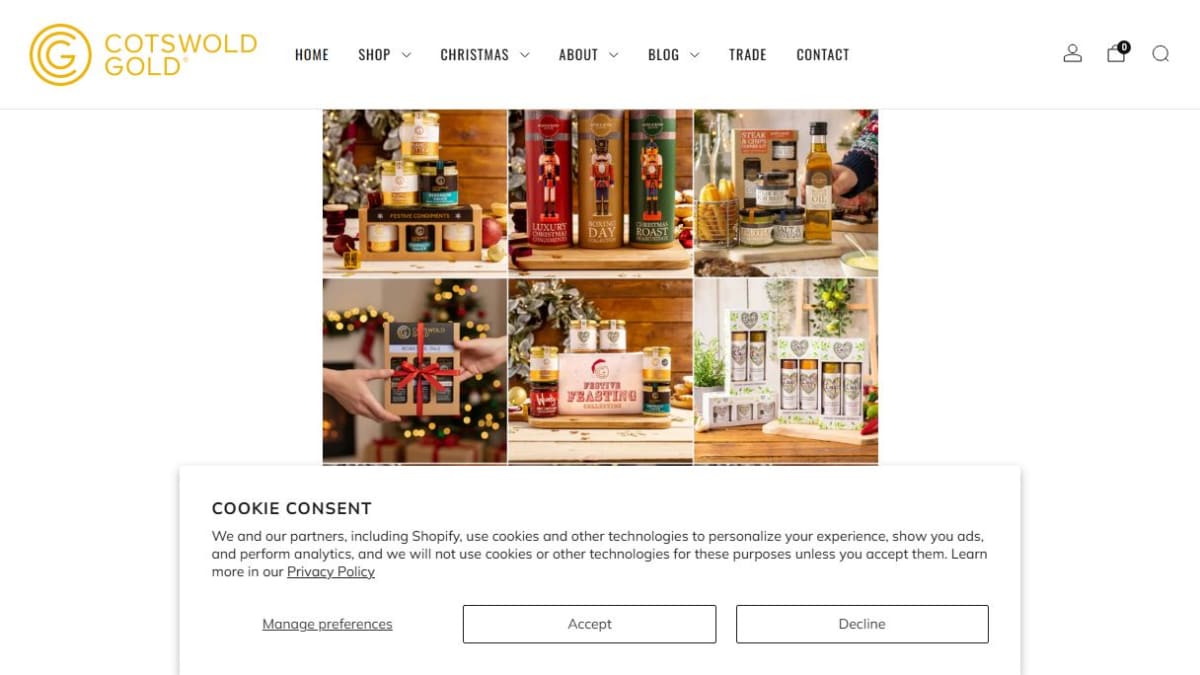
Task: Open Manage preferences link
Action: click(x=327, y=624)
